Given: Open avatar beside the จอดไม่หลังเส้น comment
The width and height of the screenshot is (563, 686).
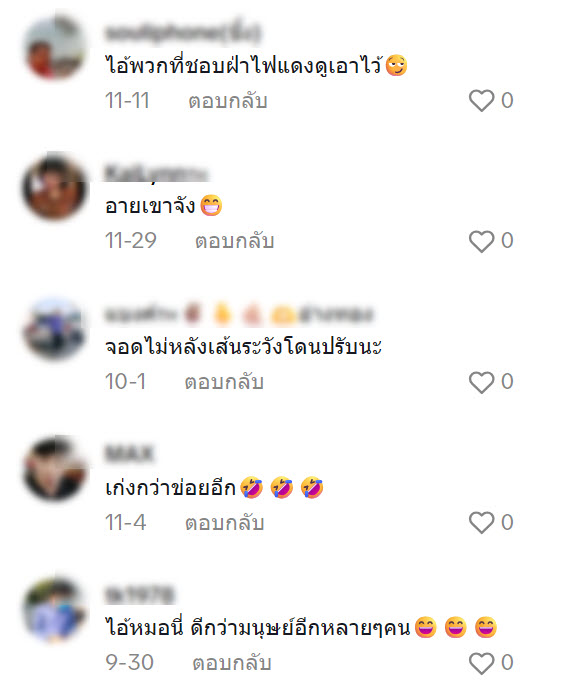Looking at the screenshot, I should point(55,328).
